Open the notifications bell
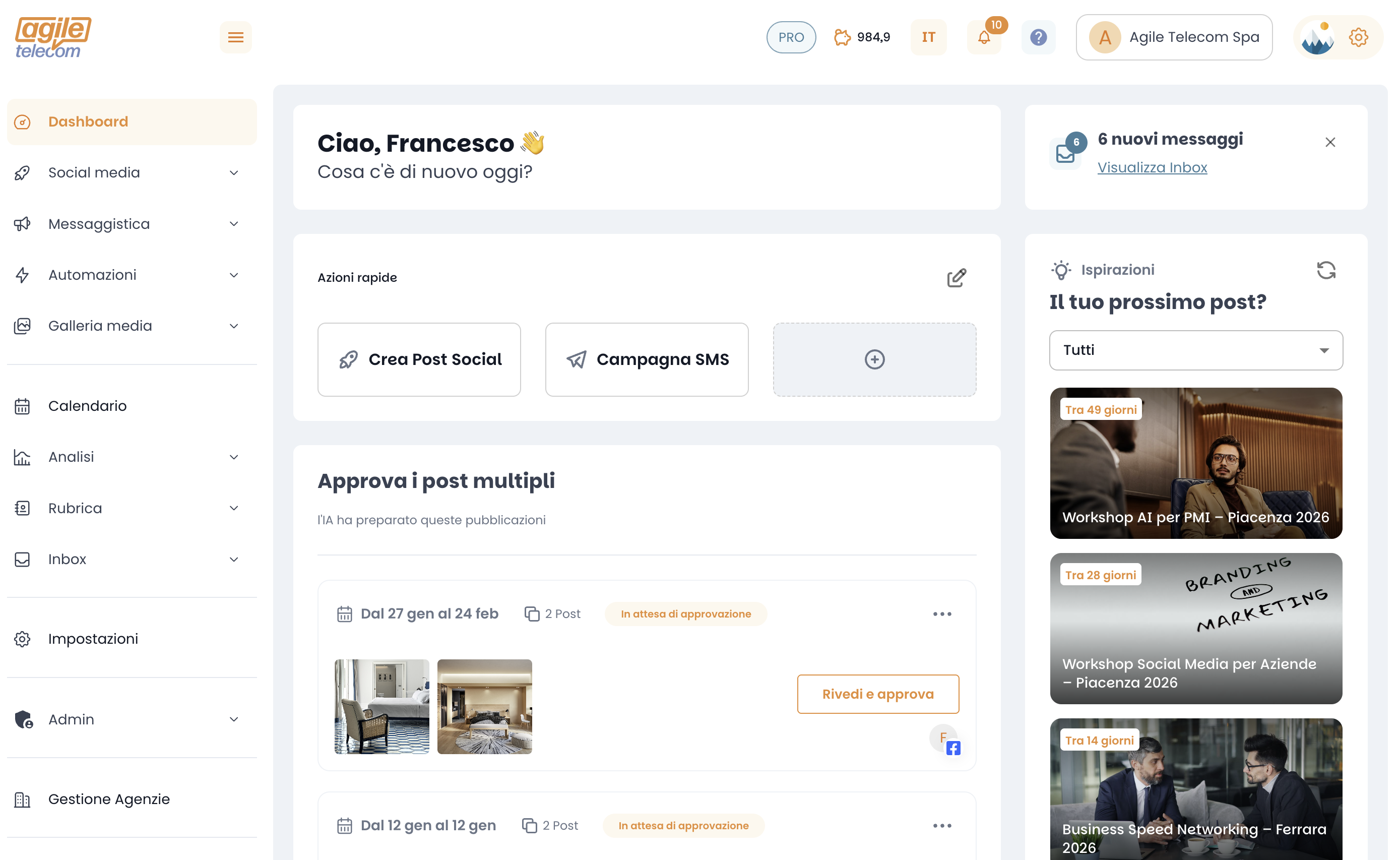This screenshot has height=860, width=1400. (984, 37)
